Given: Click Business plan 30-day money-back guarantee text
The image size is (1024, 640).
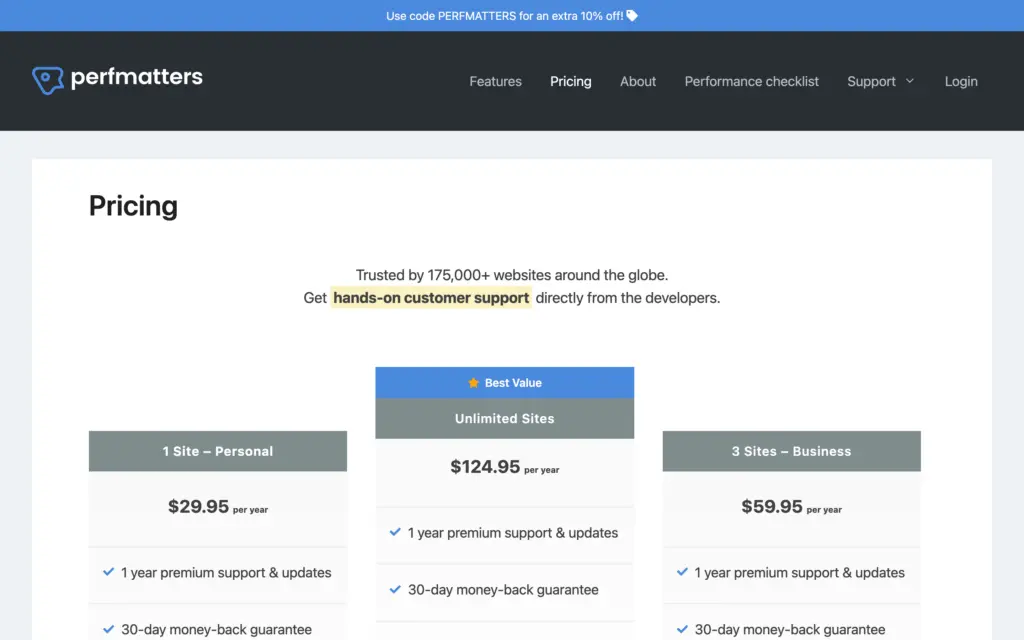Looking at the screenshot, I should tap(790, 630).
